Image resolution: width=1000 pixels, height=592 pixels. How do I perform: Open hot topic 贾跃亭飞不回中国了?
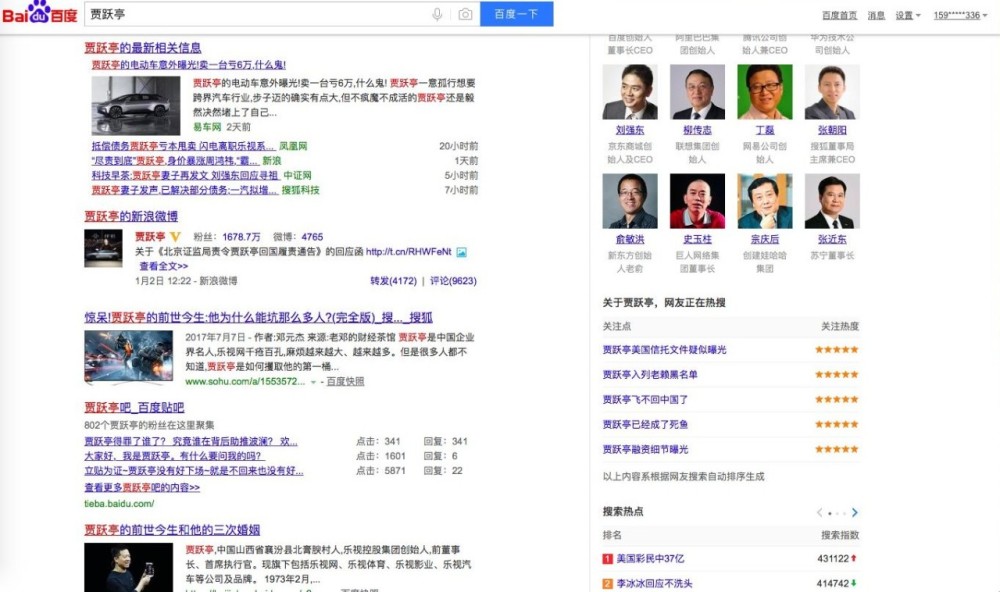click(x=645, y=399)
